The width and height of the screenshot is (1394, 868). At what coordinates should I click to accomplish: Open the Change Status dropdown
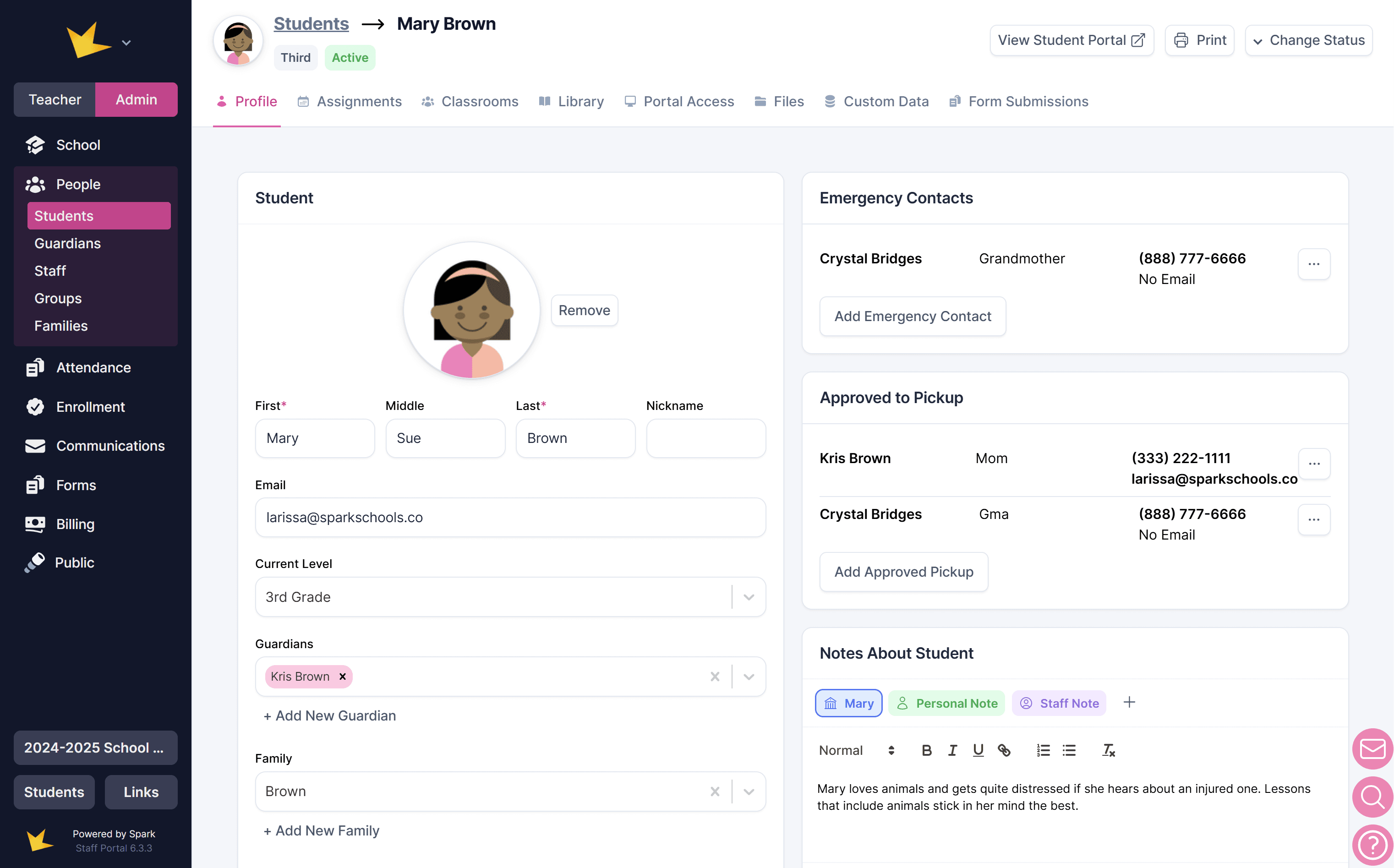click(x=1308, y=40)
